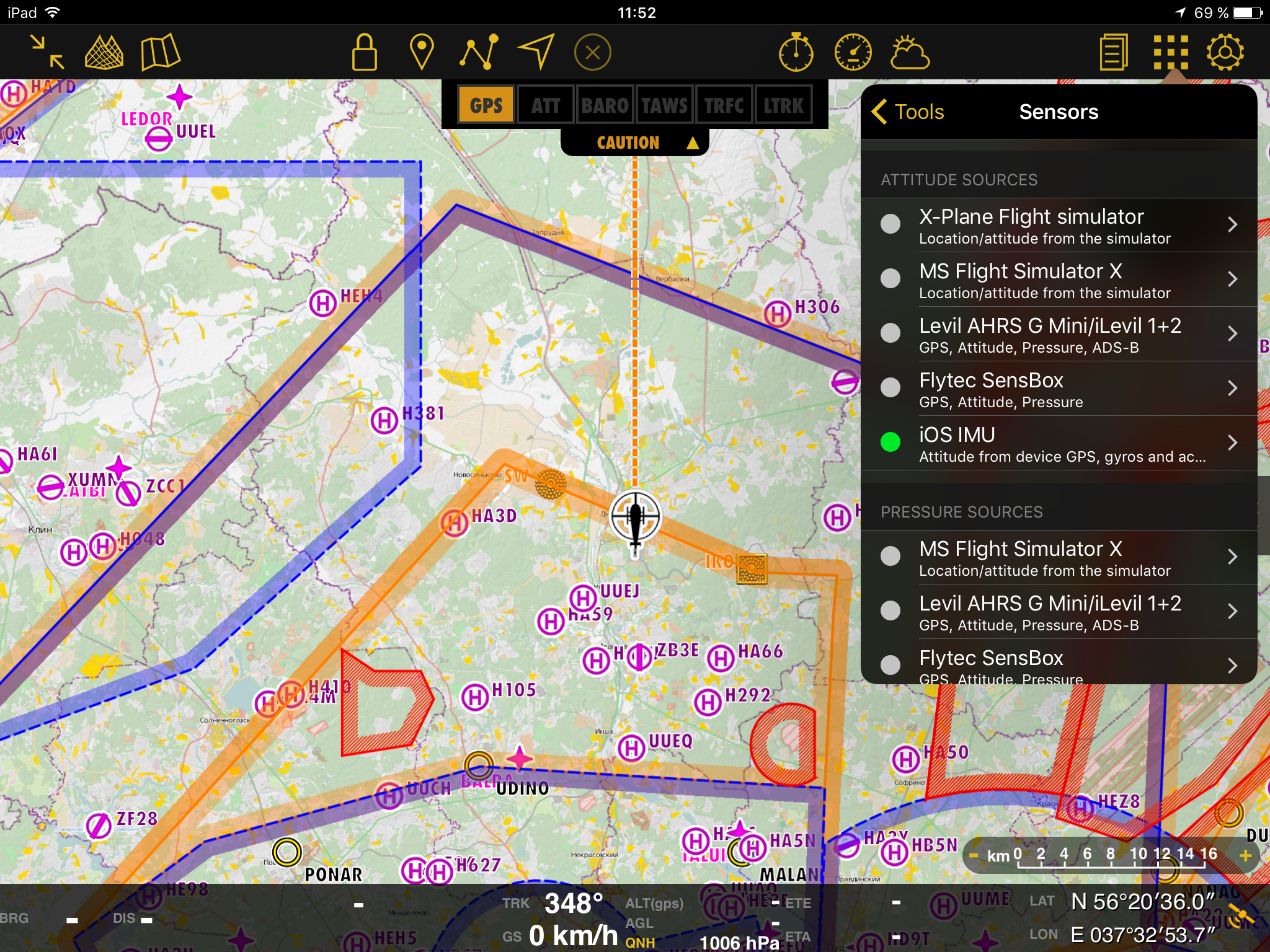
Task: Open the route planning icon
Action: point(479,52)
